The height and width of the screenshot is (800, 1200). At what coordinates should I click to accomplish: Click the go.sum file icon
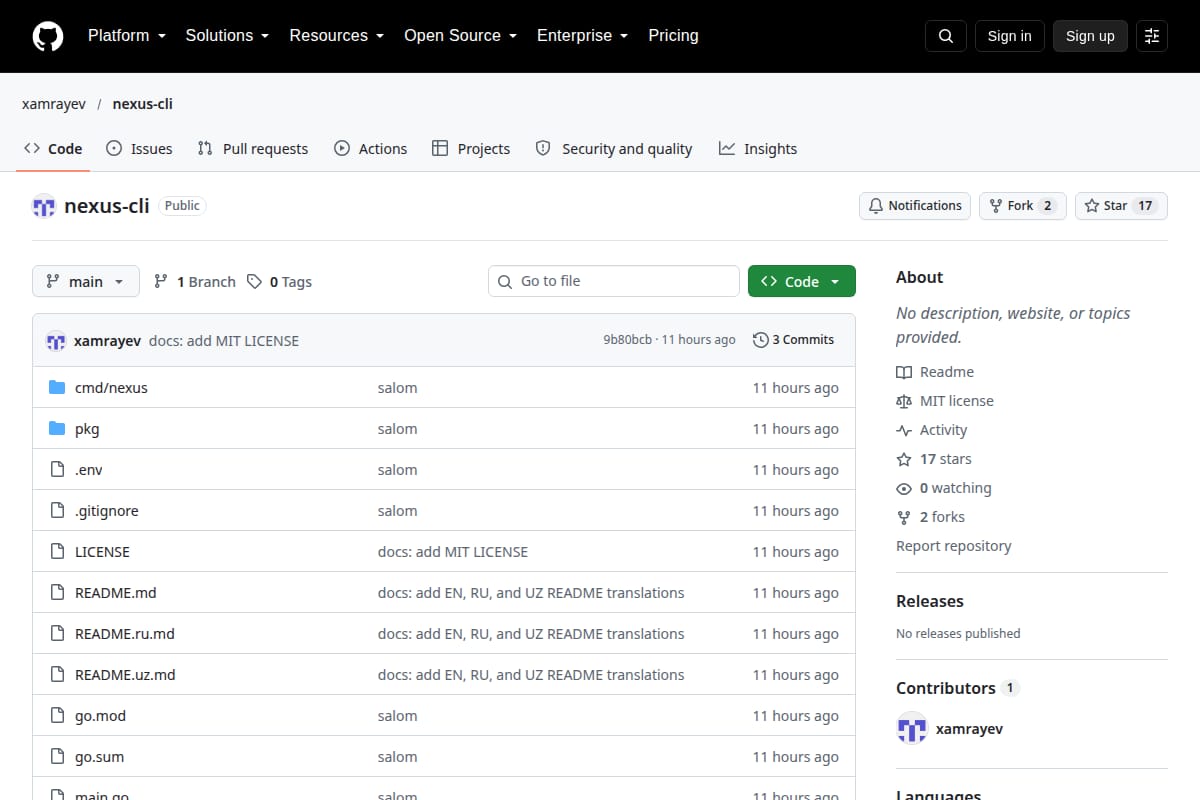[x=57, y=757]
